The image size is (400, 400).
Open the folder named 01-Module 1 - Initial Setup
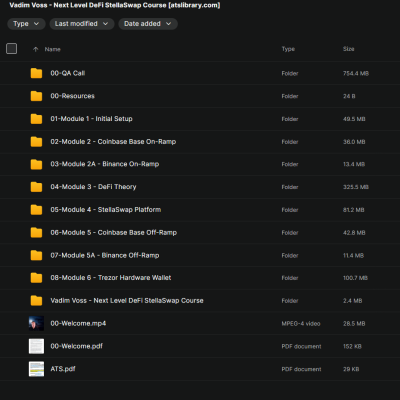91,119
